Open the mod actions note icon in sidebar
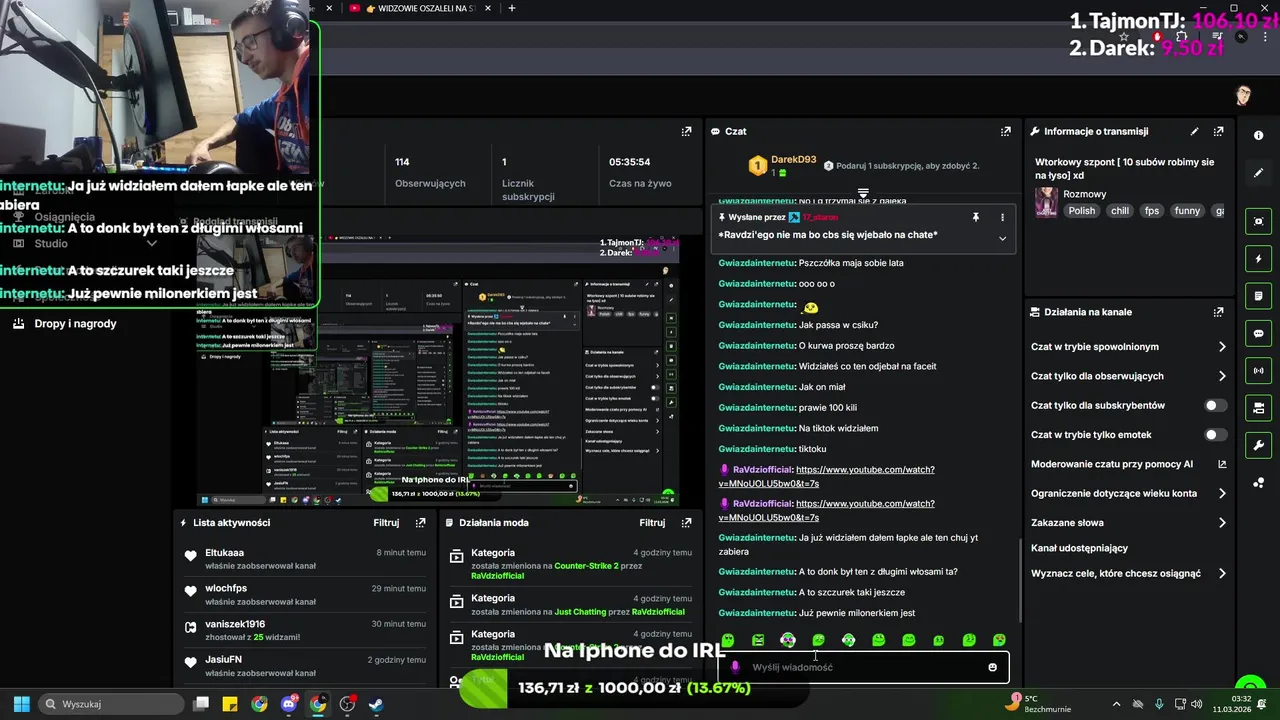This screenshot has width=1280, height=720. [1258, 296]
